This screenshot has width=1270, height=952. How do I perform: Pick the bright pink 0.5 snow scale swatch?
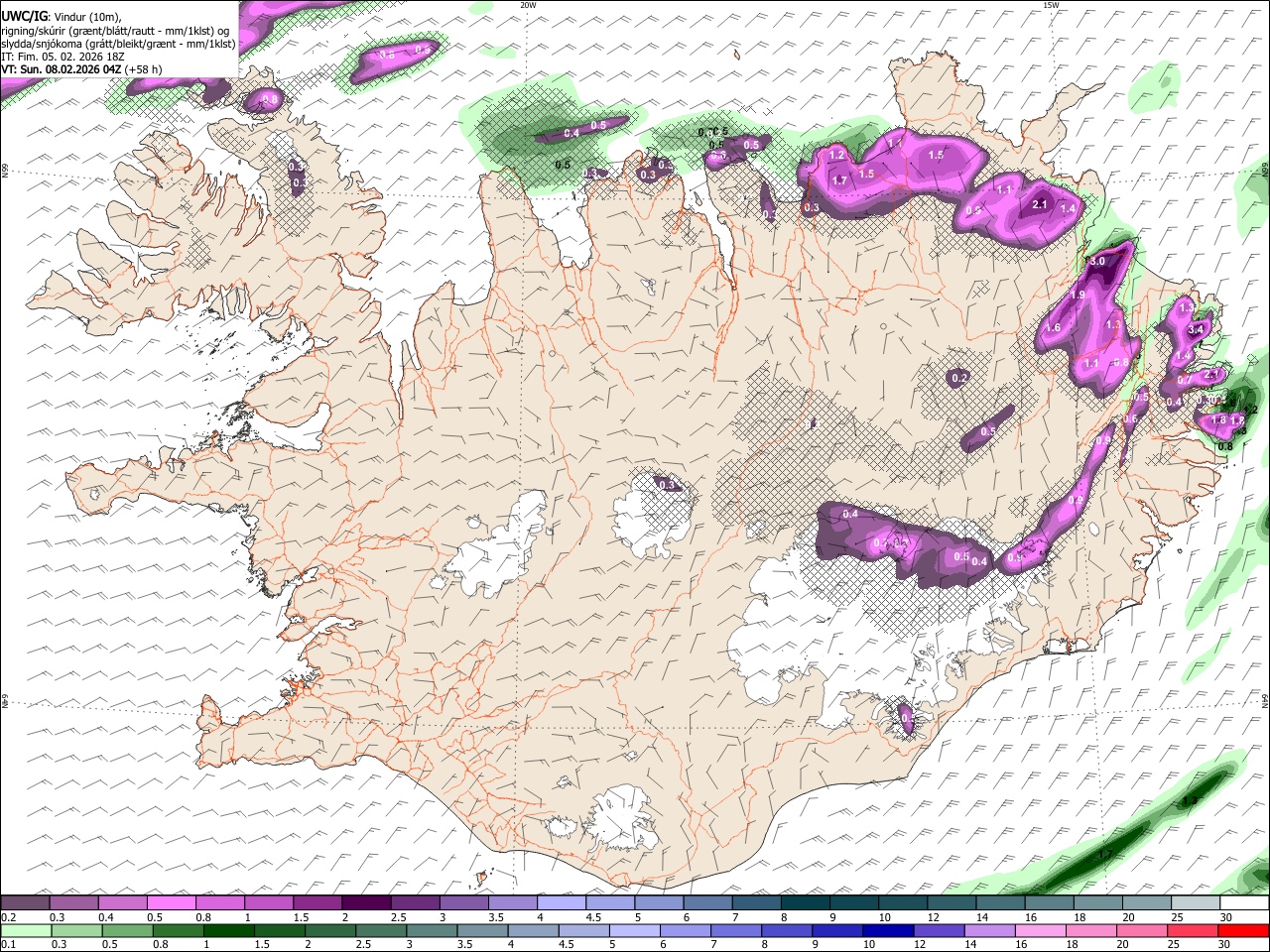click(x=172, y=902)
